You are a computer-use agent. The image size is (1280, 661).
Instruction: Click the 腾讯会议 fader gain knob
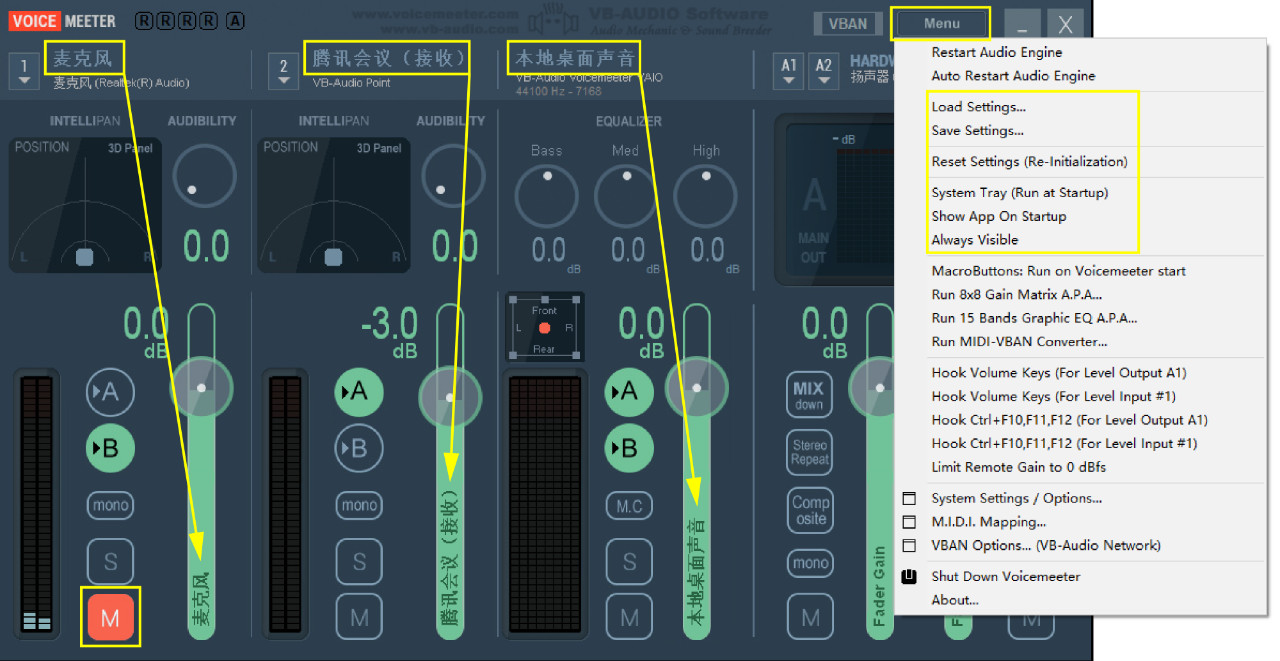pyautogui.click(x=450, y=397)
